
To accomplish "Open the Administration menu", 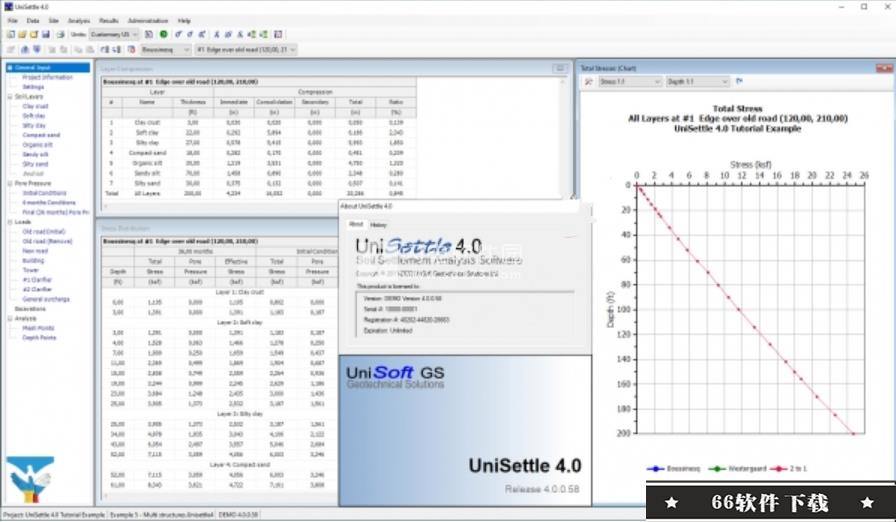I will point(148,21).
